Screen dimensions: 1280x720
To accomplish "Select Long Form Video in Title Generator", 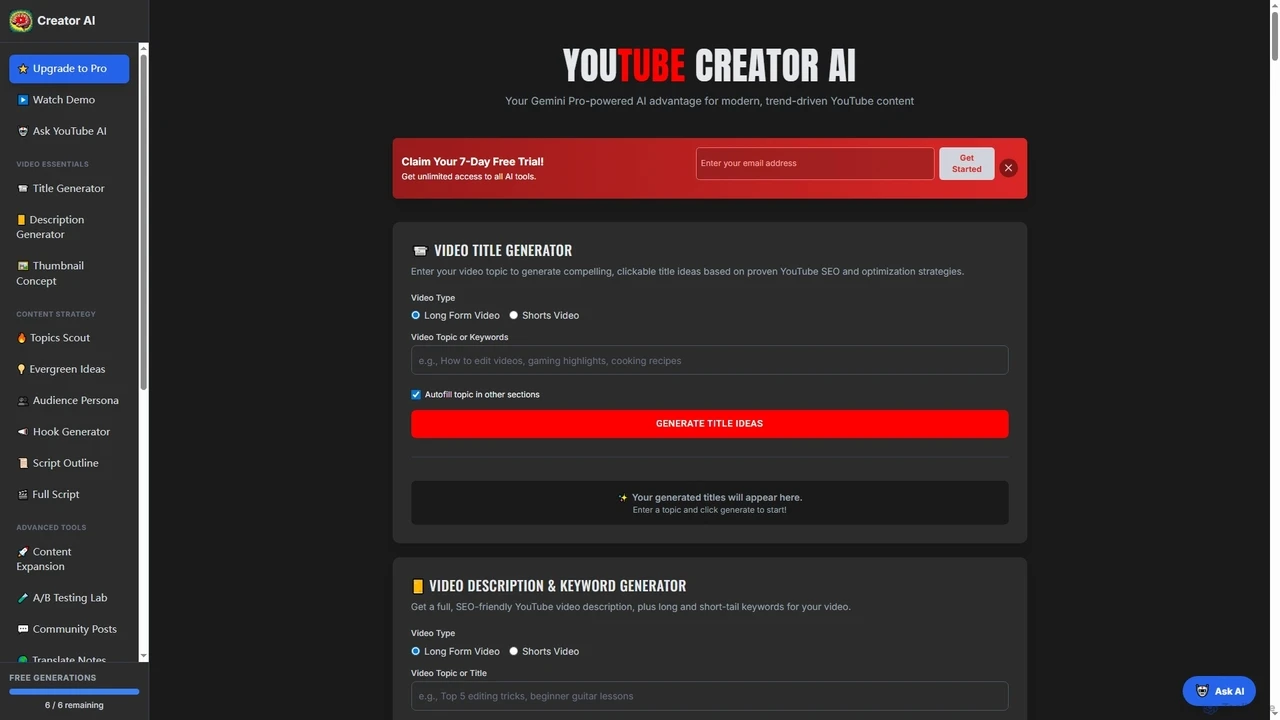I will coord(416,315).
